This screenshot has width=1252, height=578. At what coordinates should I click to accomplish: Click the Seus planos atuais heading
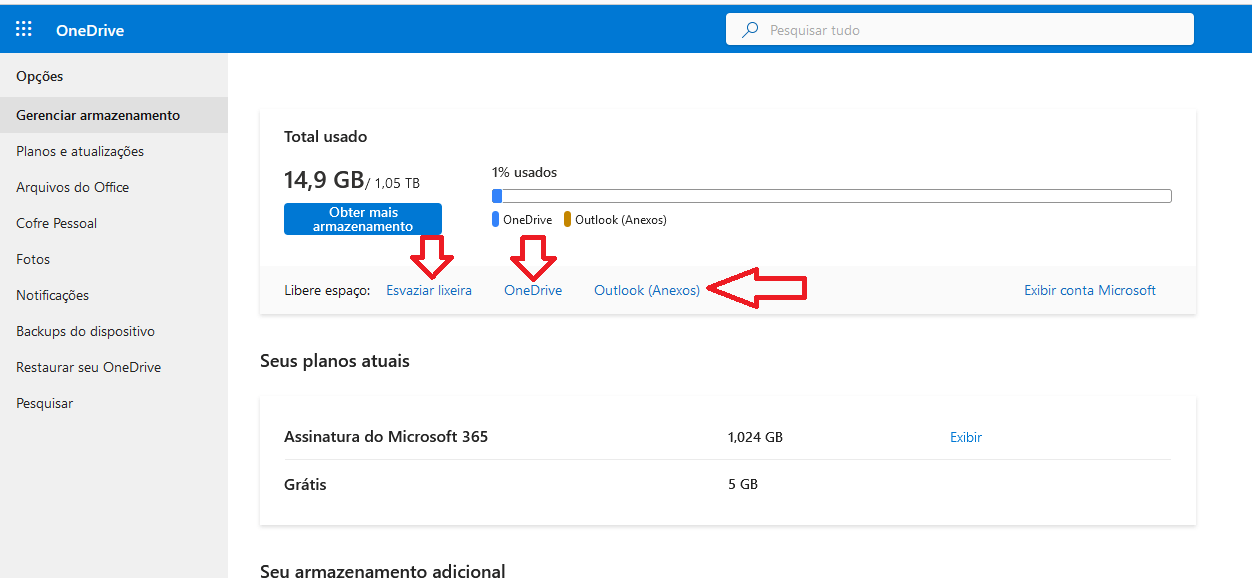coord(335,361)
